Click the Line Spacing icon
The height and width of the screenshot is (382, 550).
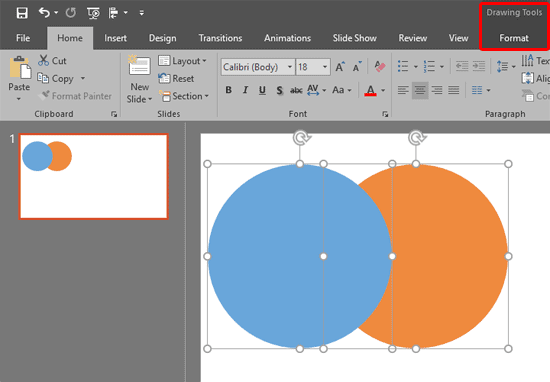click(502, 66)
